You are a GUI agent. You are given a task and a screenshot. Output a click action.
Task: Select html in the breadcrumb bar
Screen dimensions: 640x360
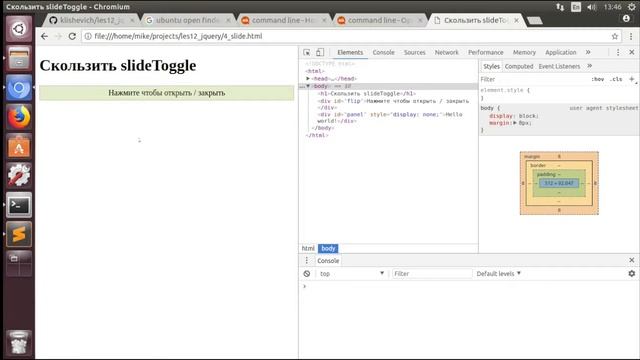tap(308, 248)
